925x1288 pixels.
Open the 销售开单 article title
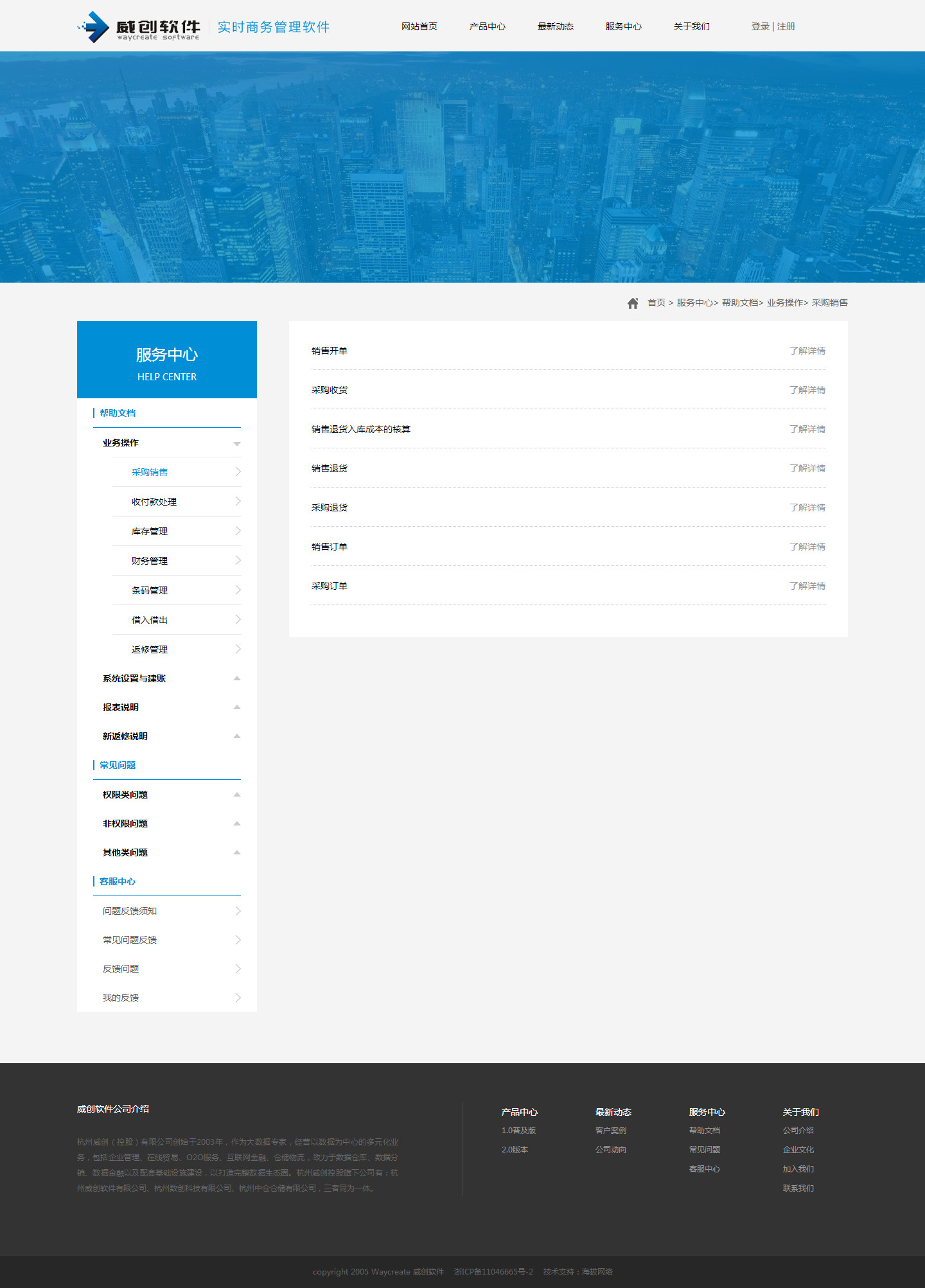point(330,351)
